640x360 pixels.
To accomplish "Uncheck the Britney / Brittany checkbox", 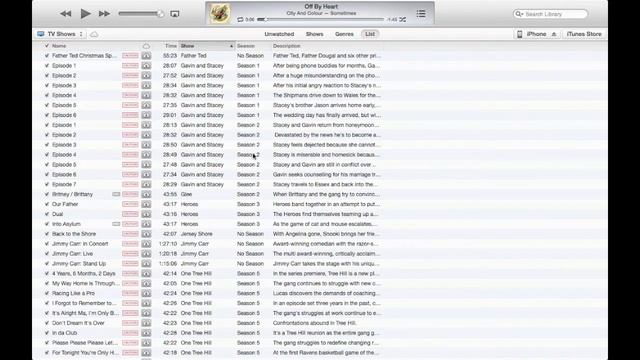I will tap(47, 194).
